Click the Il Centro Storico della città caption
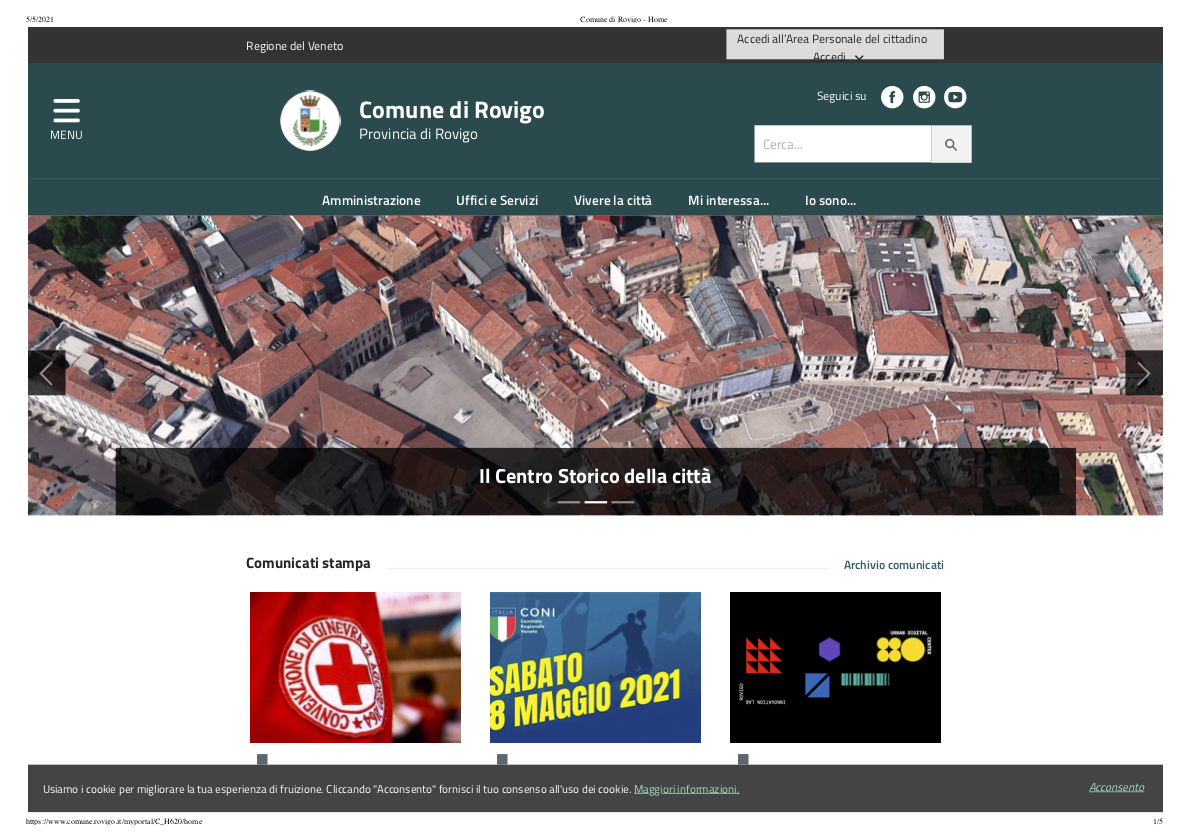The height and width of the screenshot is (840, 1189). pos(595,476)
